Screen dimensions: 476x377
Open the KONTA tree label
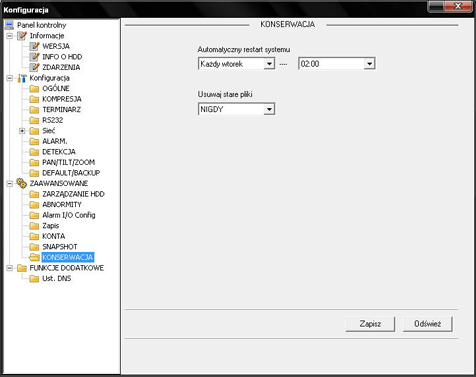tap(53, 236)
